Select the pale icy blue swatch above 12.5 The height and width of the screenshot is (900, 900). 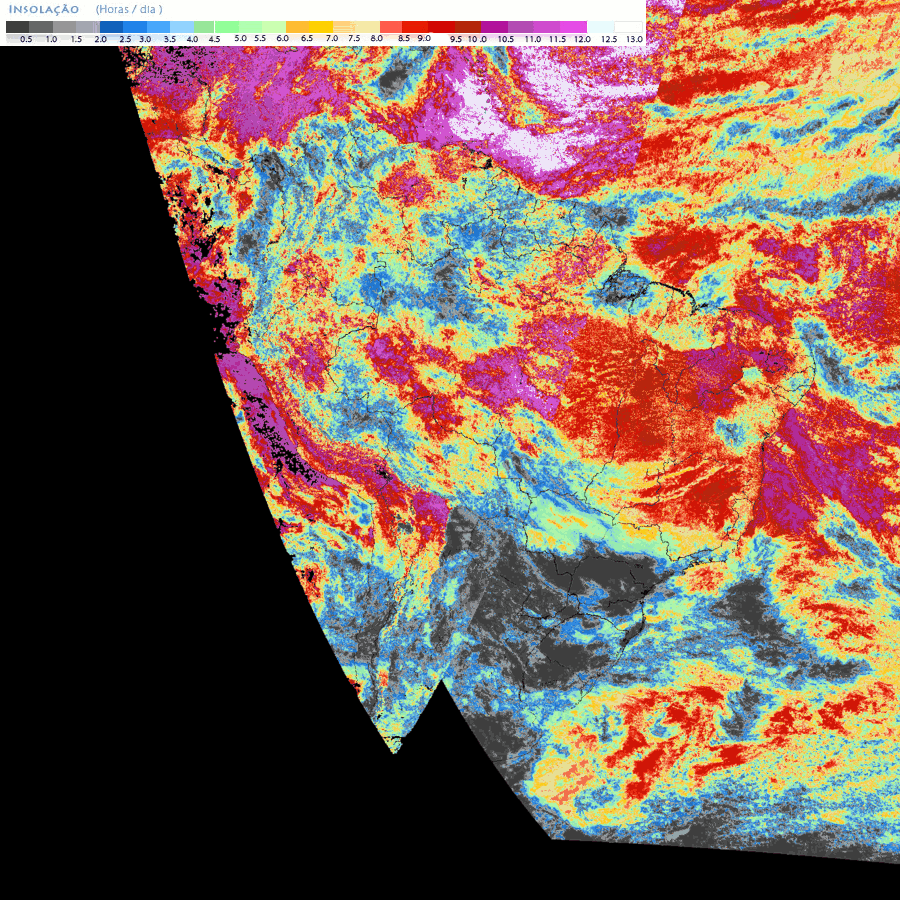point(600,27)
